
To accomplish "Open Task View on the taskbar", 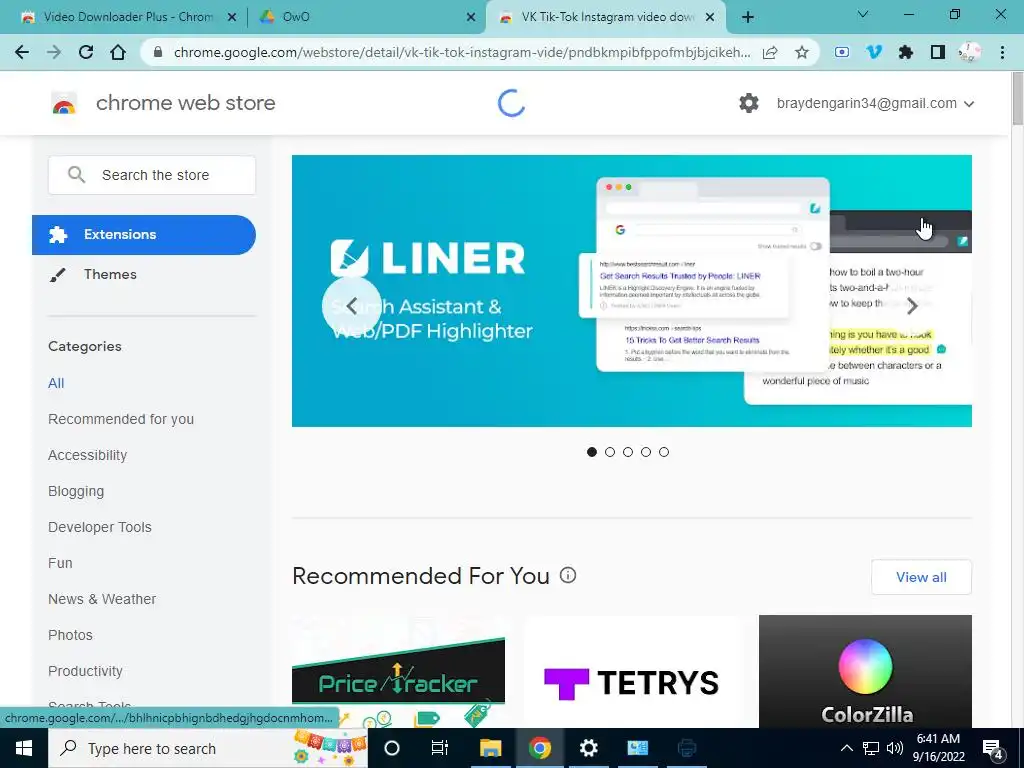I will click(440, 748).
